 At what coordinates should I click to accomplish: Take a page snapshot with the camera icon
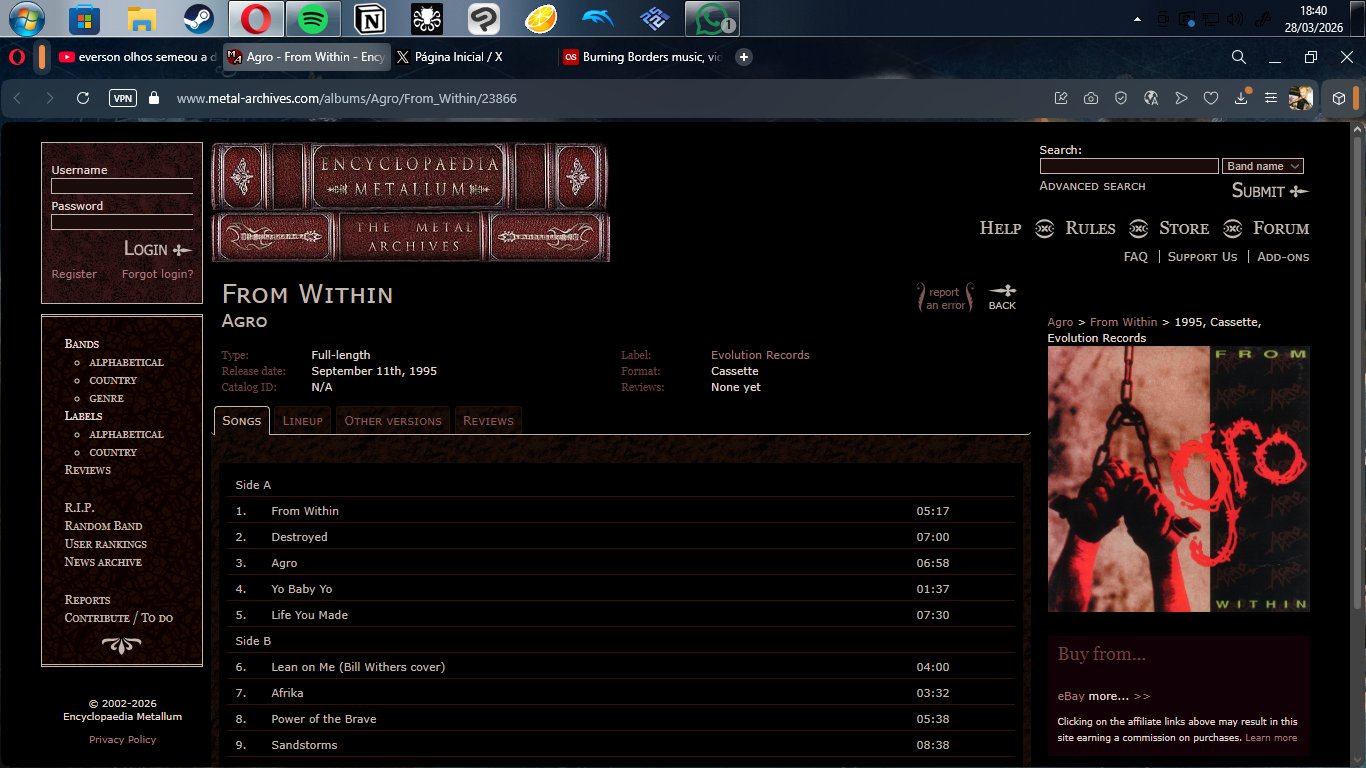coord(1091,98)
